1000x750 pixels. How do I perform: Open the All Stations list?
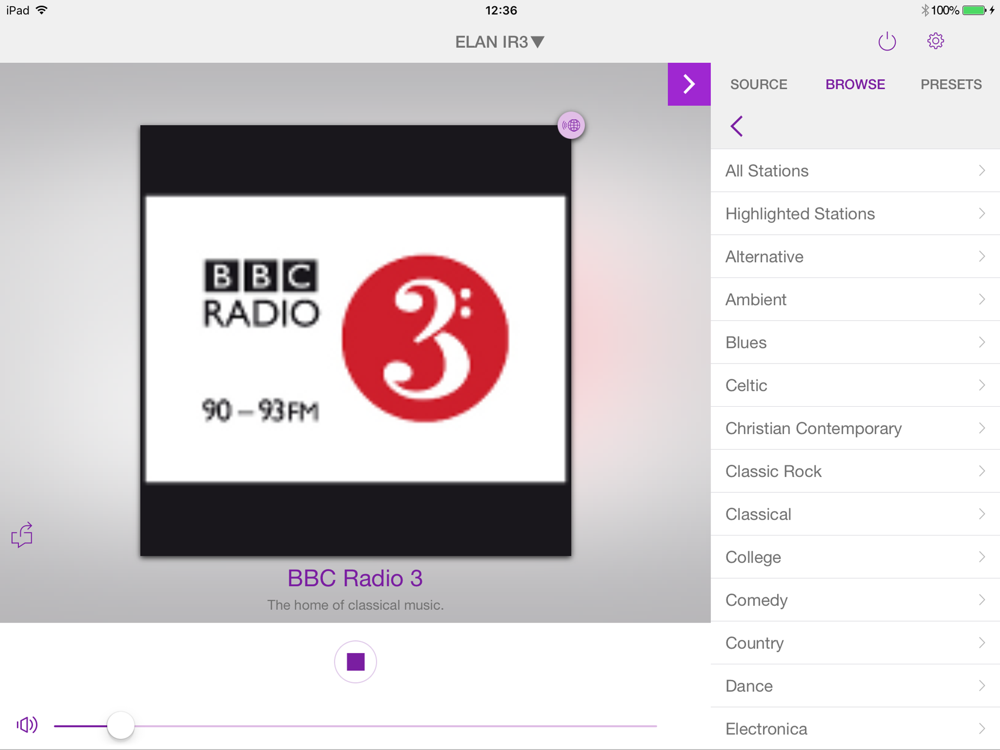coord(855,170)
